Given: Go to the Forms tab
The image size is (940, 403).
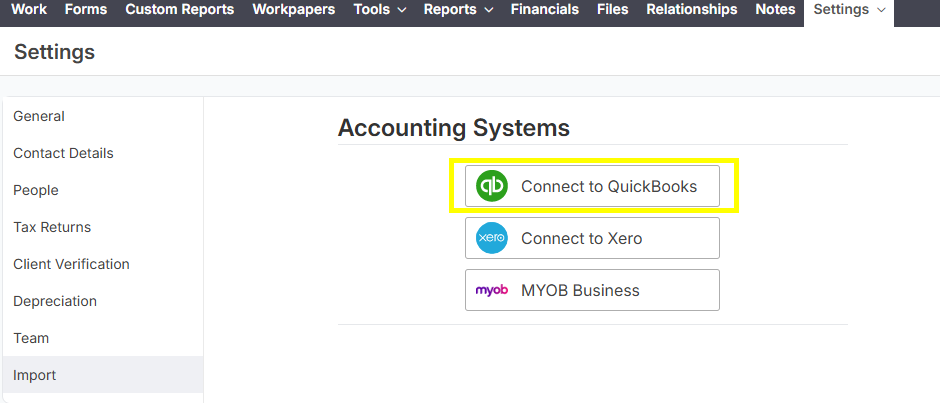Looking at the screenshot, I should tap(86, 10).
